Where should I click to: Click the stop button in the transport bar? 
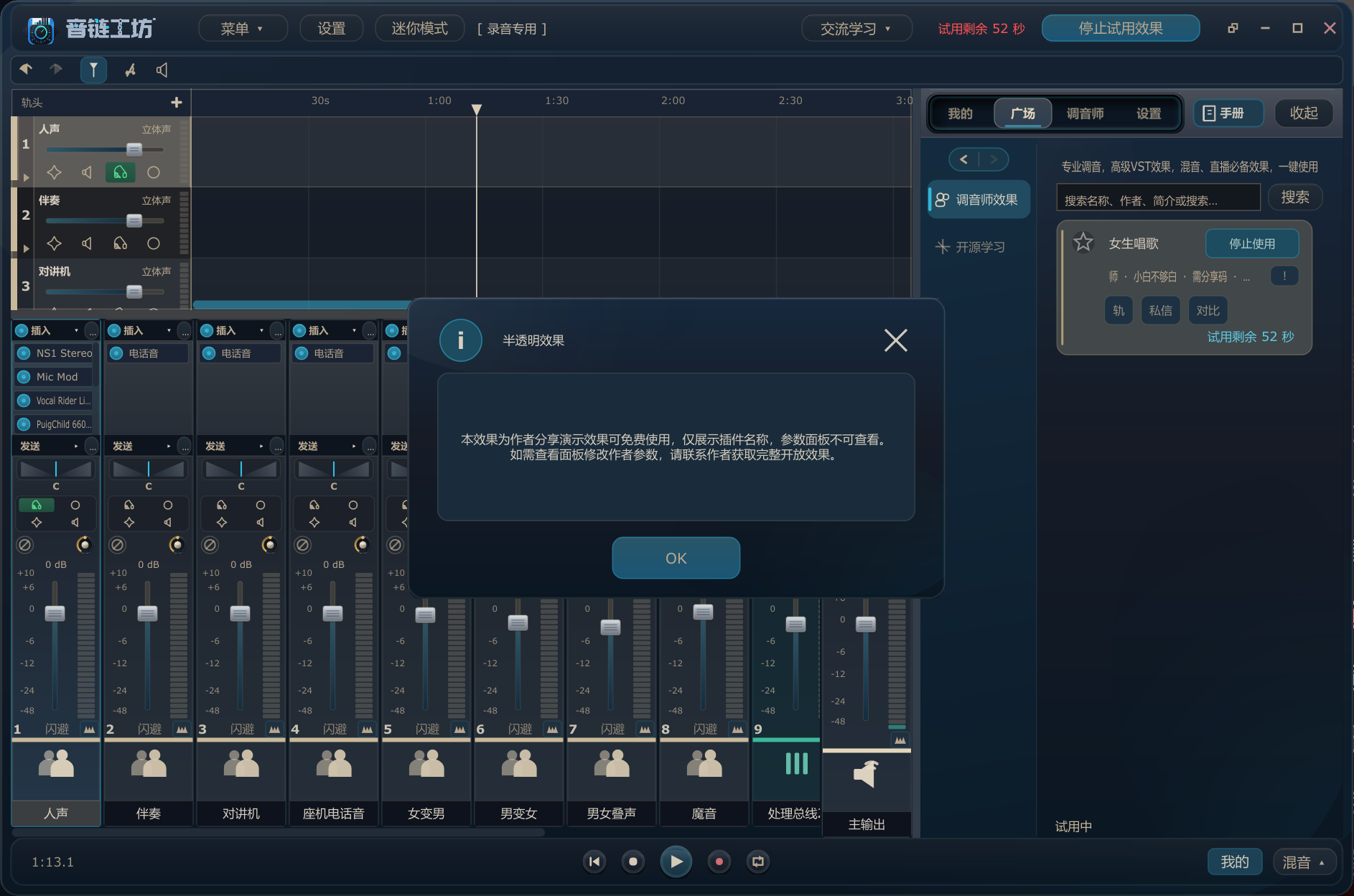coord(632,862)
